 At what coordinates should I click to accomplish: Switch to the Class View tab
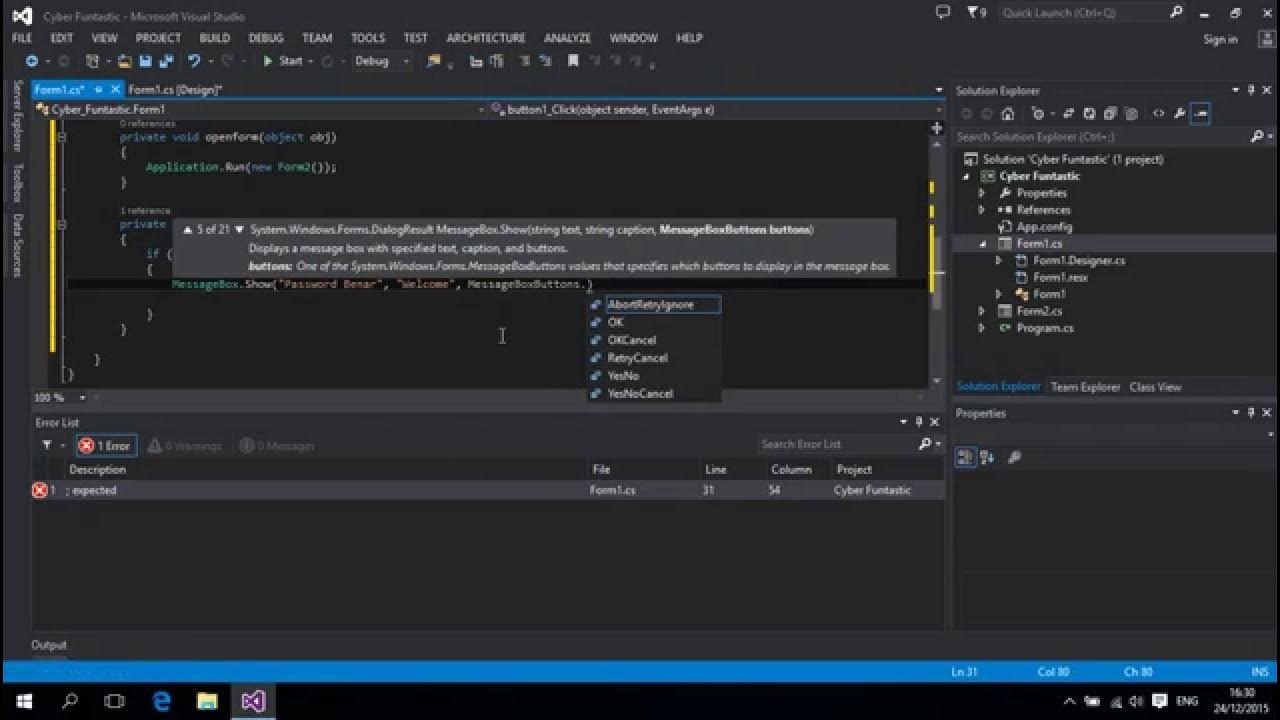click(1155, 387)
